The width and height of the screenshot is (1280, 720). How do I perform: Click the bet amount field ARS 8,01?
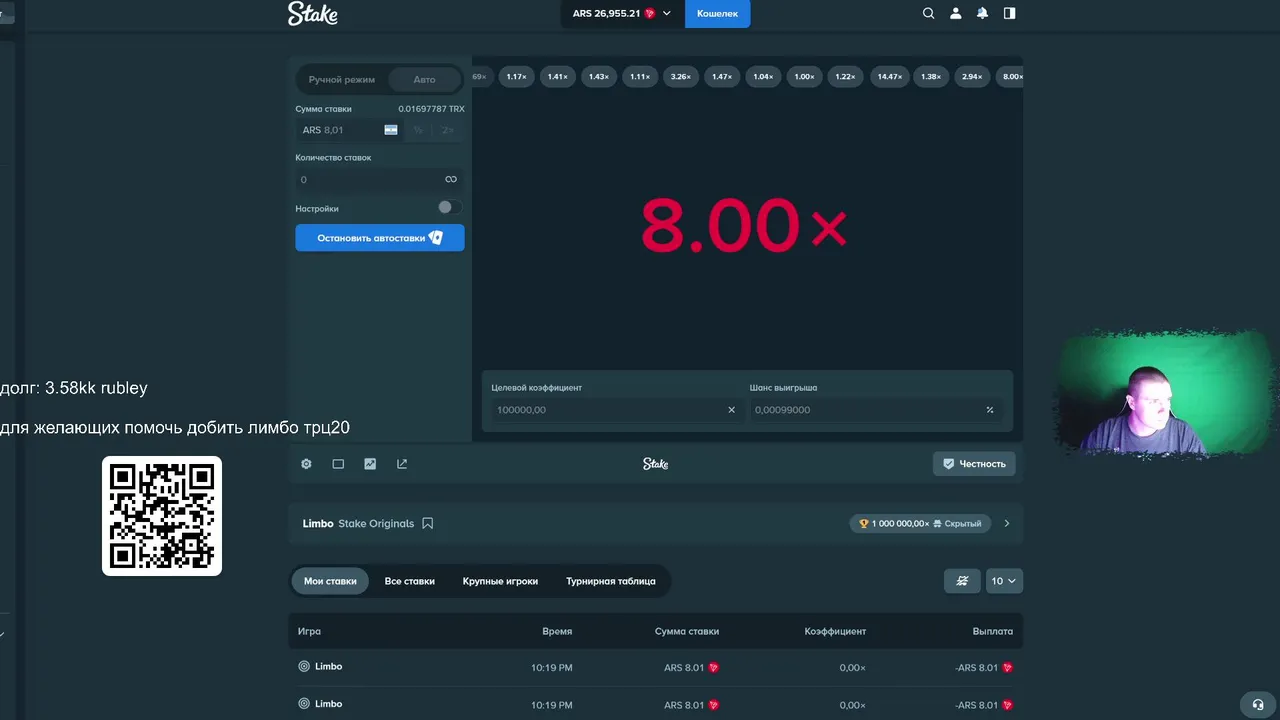pyautogui.click(x=348, y=130)
